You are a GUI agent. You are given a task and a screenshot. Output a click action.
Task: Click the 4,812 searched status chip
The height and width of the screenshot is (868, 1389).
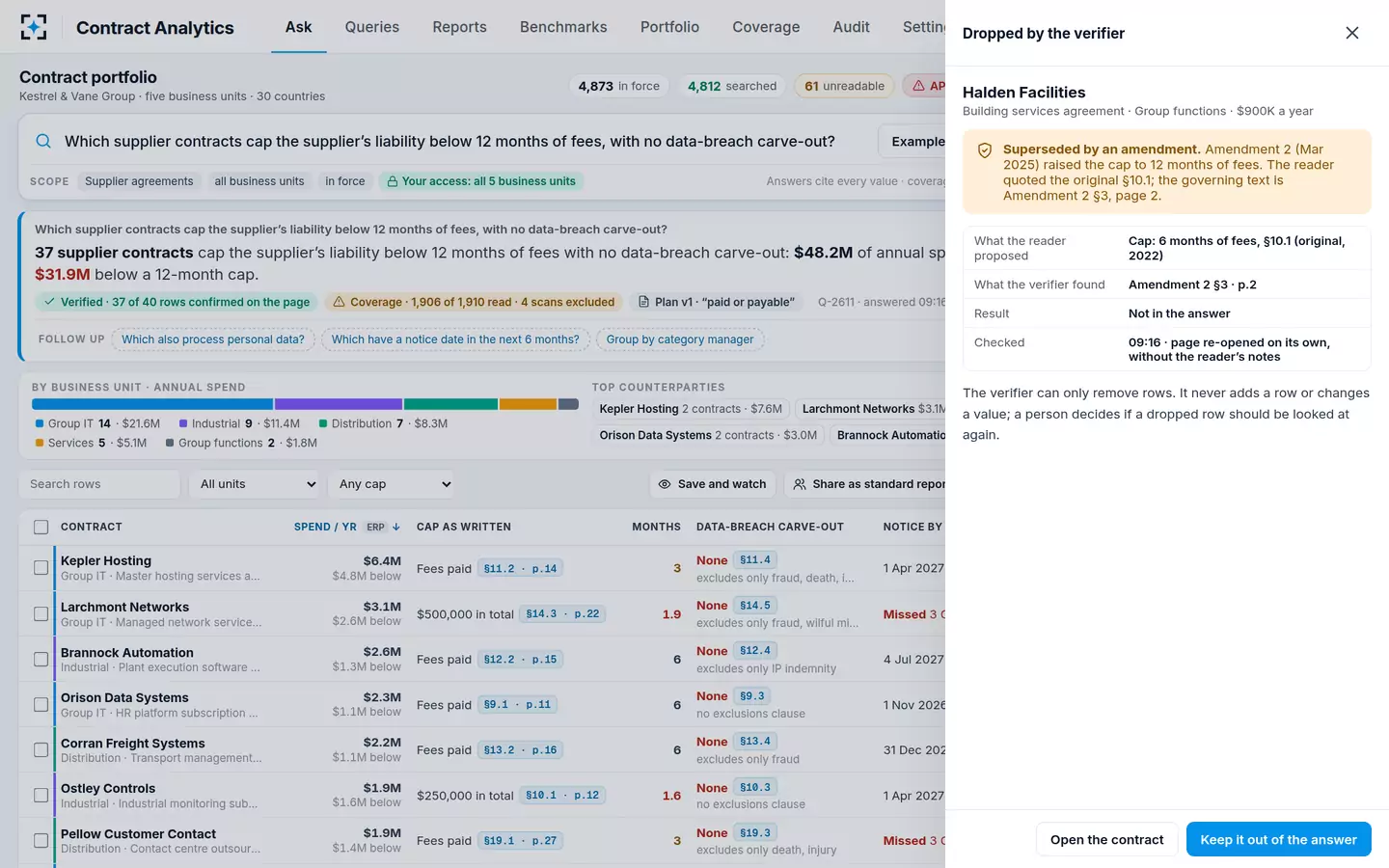(732, 86)
